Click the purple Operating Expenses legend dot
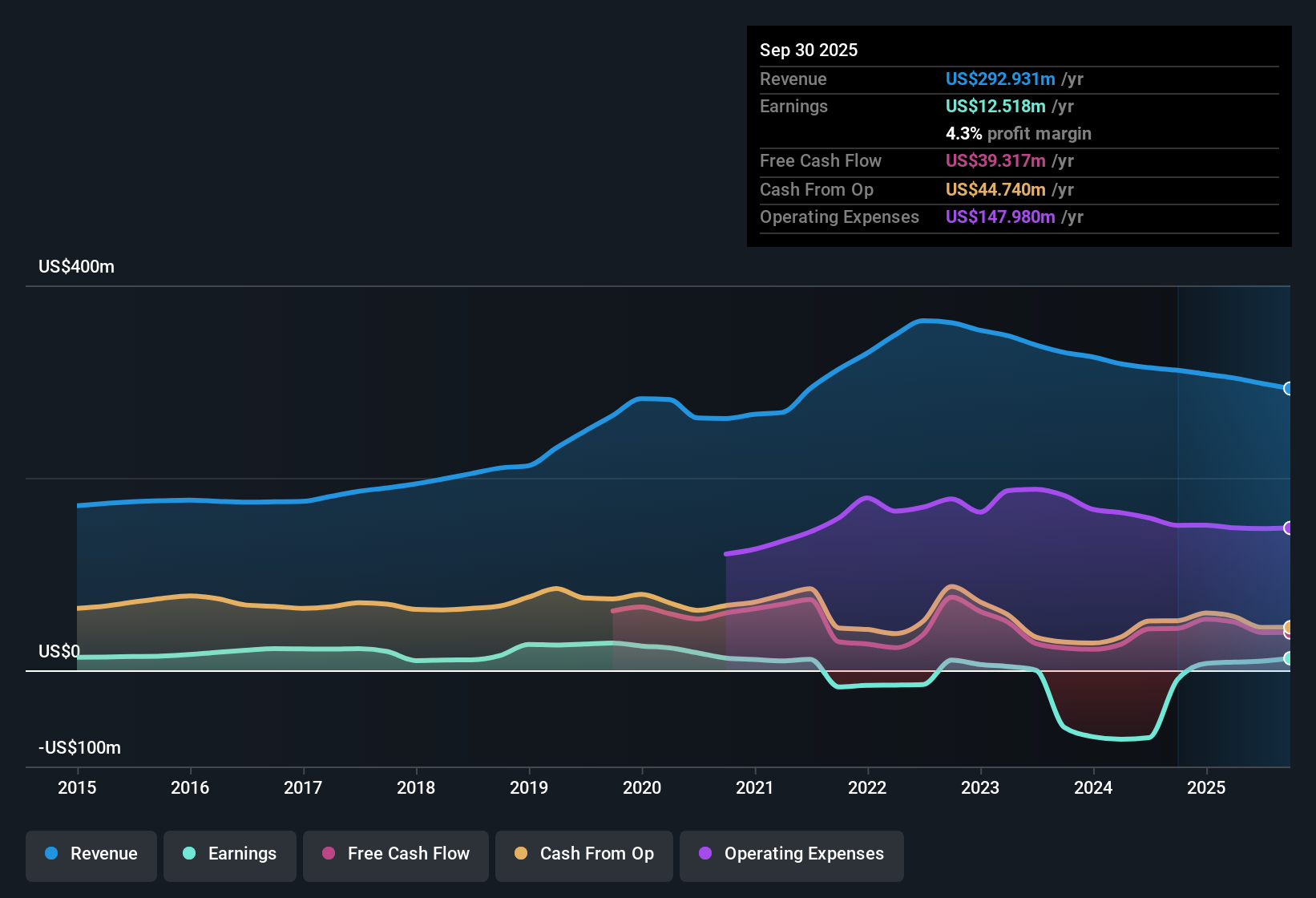 [x=705, y=854]
